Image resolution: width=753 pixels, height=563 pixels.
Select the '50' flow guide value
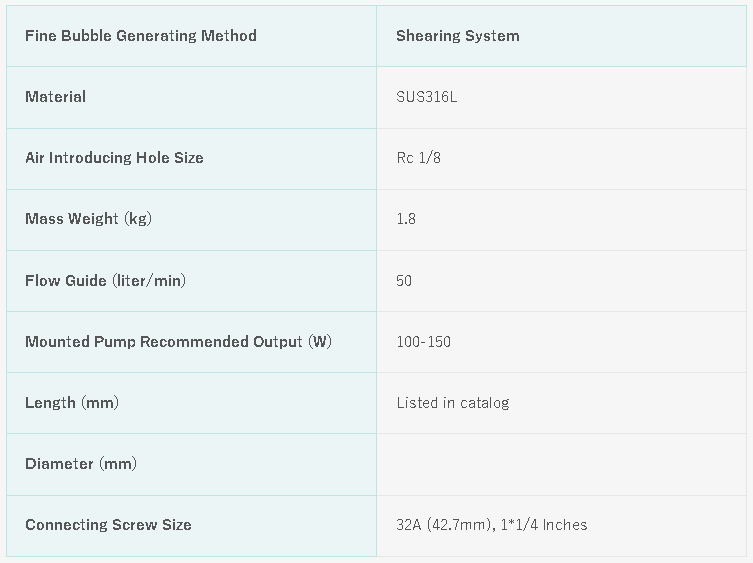404,280
